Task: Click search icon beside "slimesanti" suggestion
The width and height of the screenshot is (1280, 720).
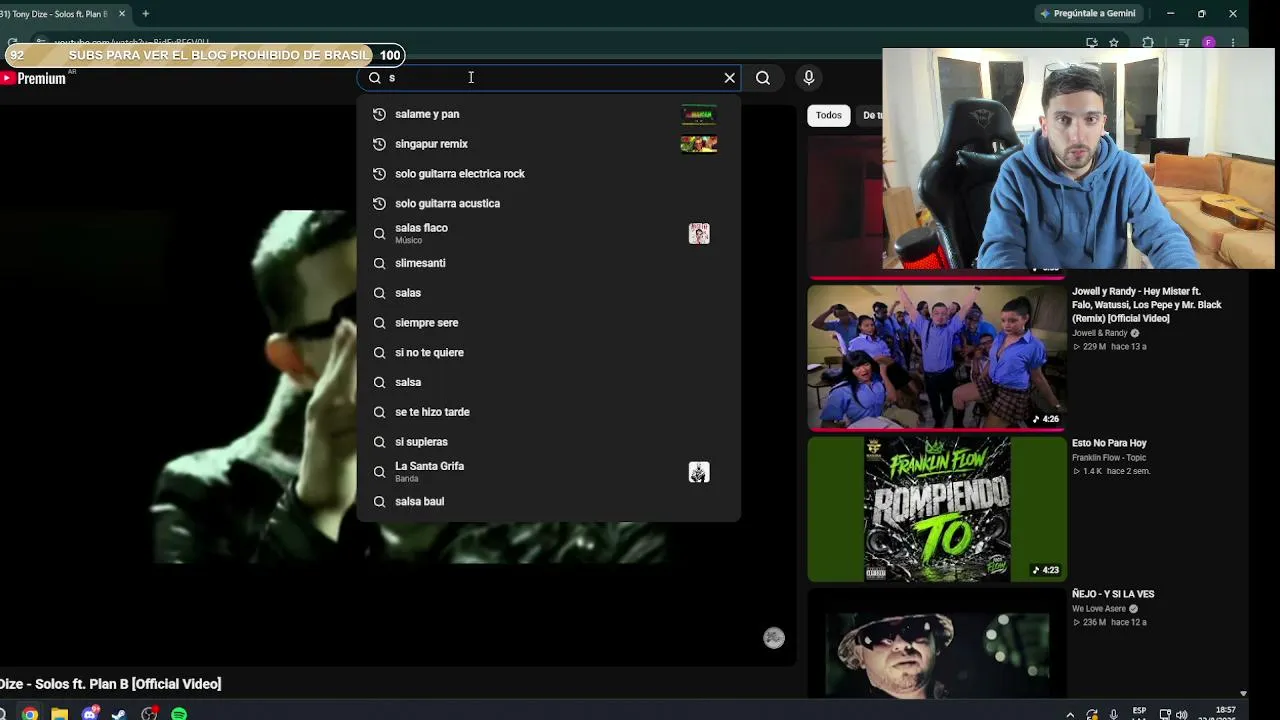Action: [379, 263]
